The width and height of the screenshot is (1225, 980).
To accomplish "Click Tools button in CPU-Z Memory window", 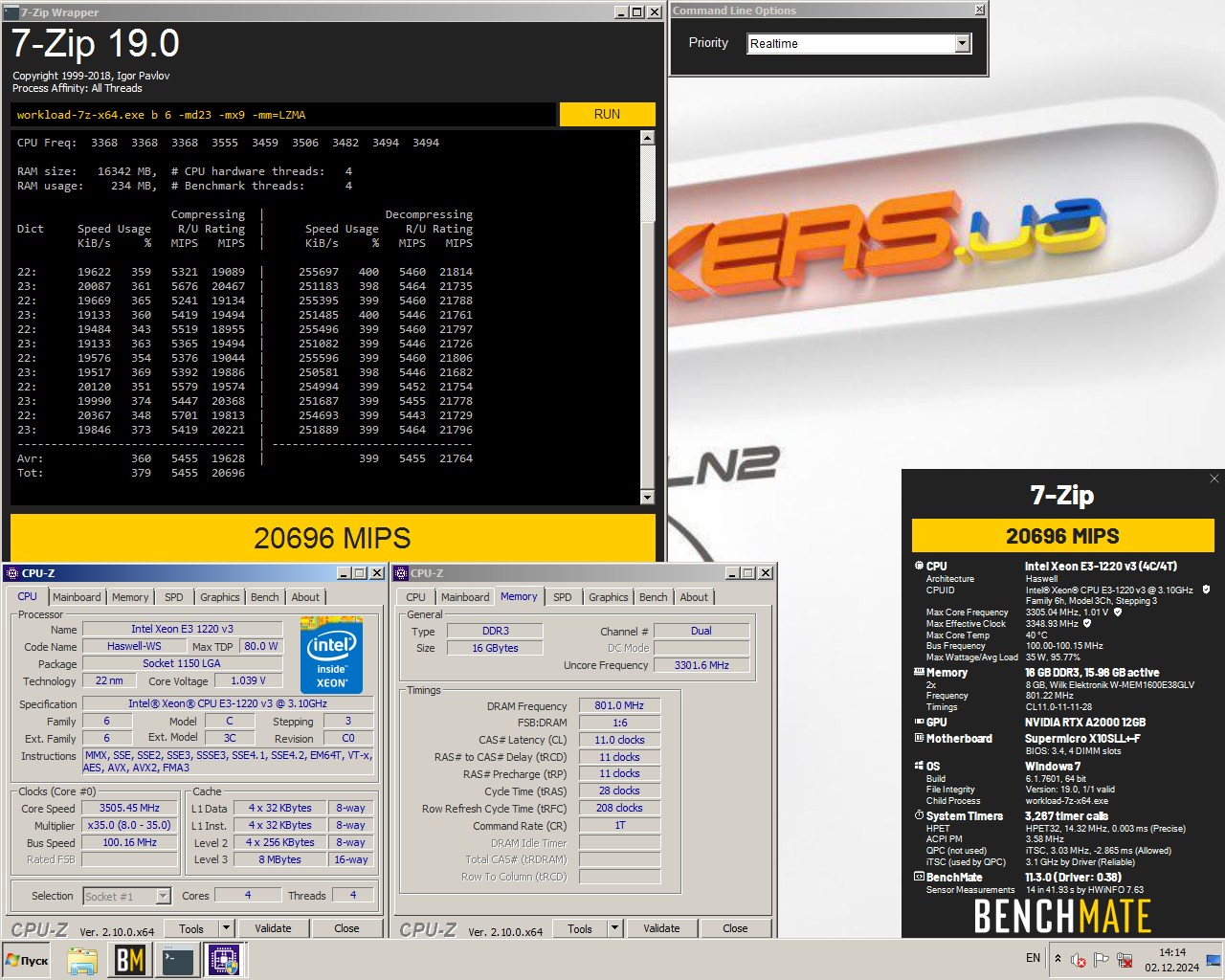I will pos(580,928).
